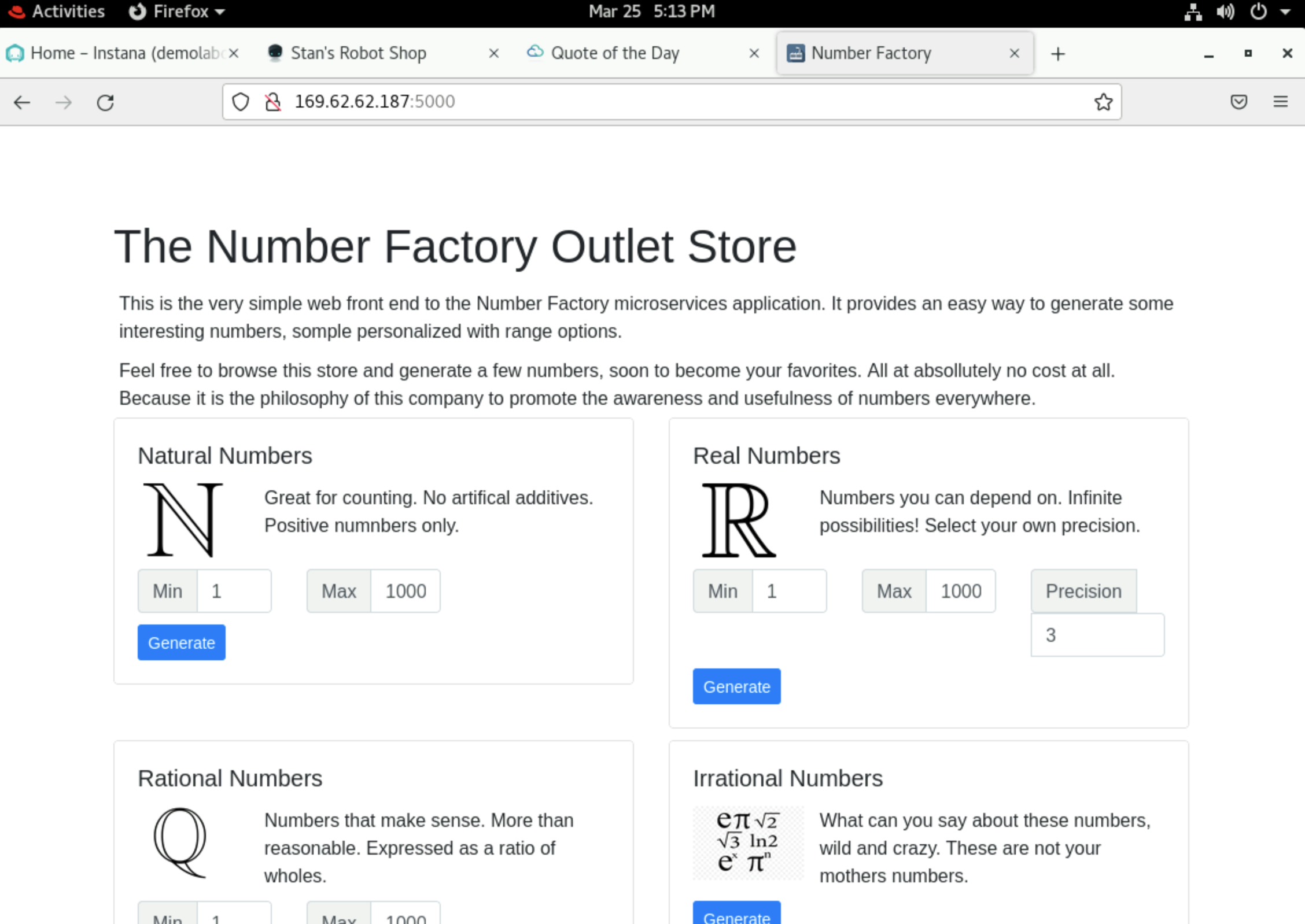Click the Precision label

pos(1083,591)
